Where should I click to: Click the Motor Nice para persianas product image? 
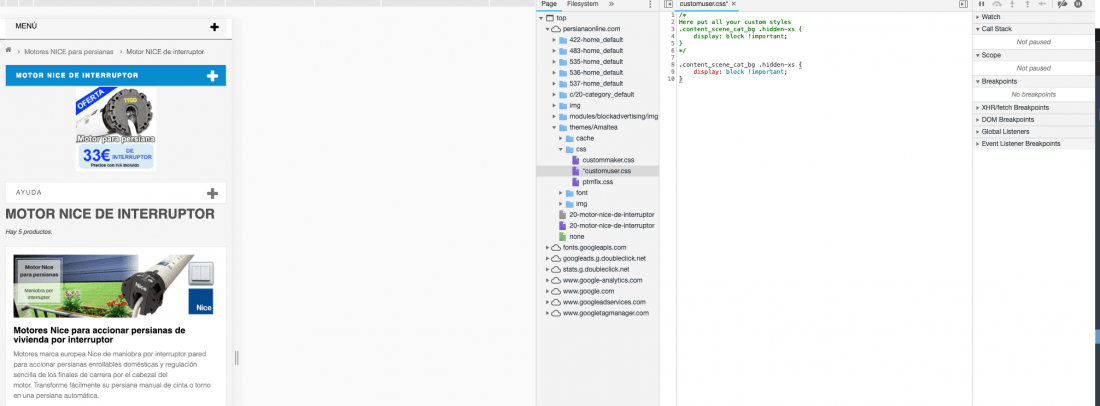[x=114, y=285]
